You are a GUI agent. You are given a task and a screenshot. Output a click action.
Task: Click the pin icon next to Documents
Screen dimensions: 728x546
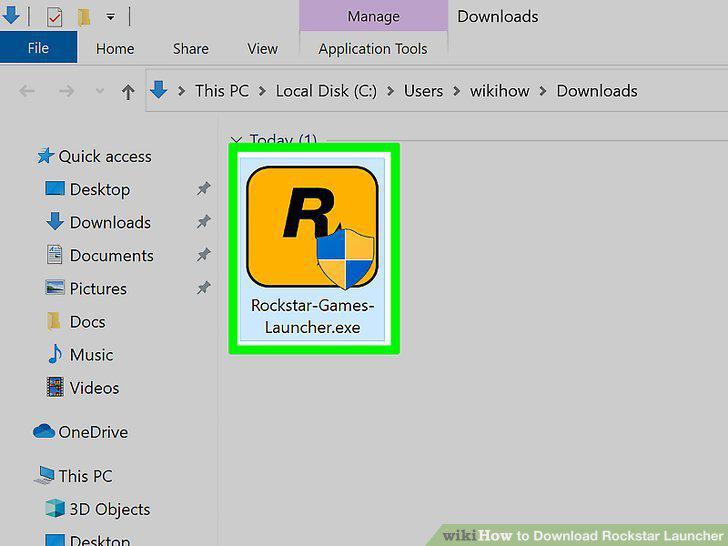tap(203, 254)
